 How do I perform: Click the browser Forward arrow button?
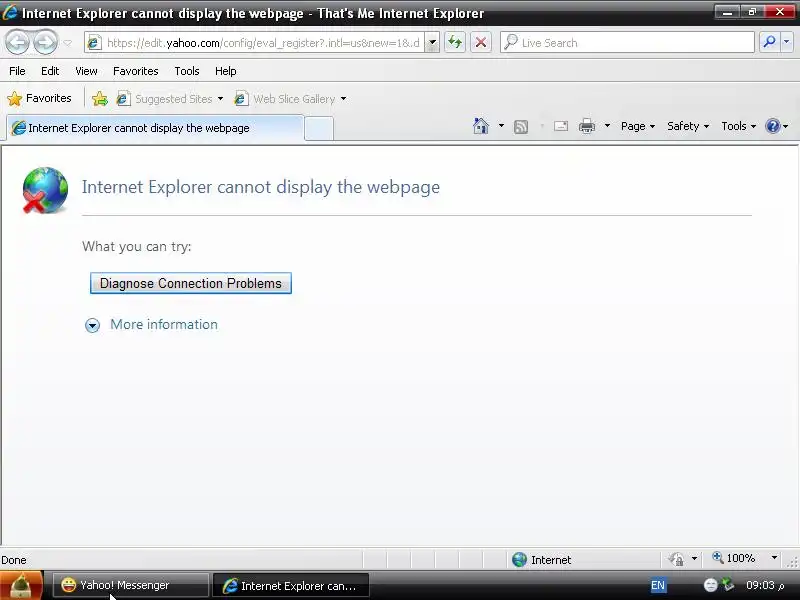[x=45, y=42]
